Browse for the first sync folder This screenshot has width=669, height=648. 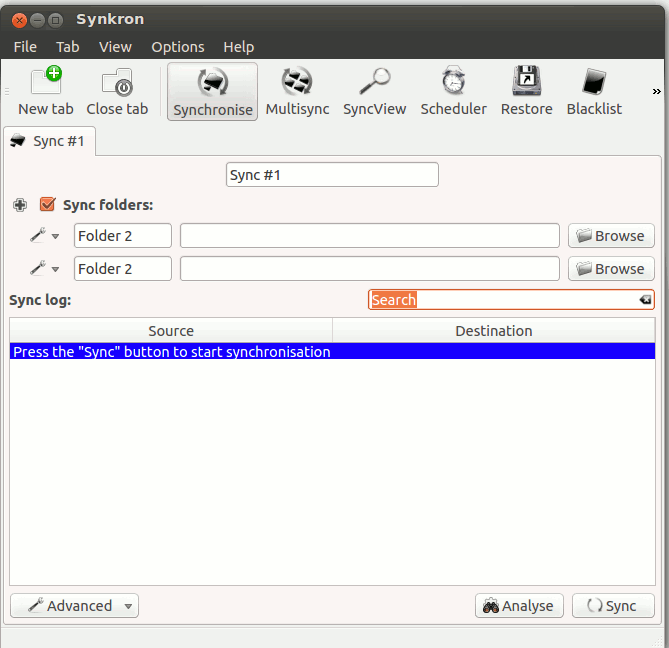tap(611, 235)
